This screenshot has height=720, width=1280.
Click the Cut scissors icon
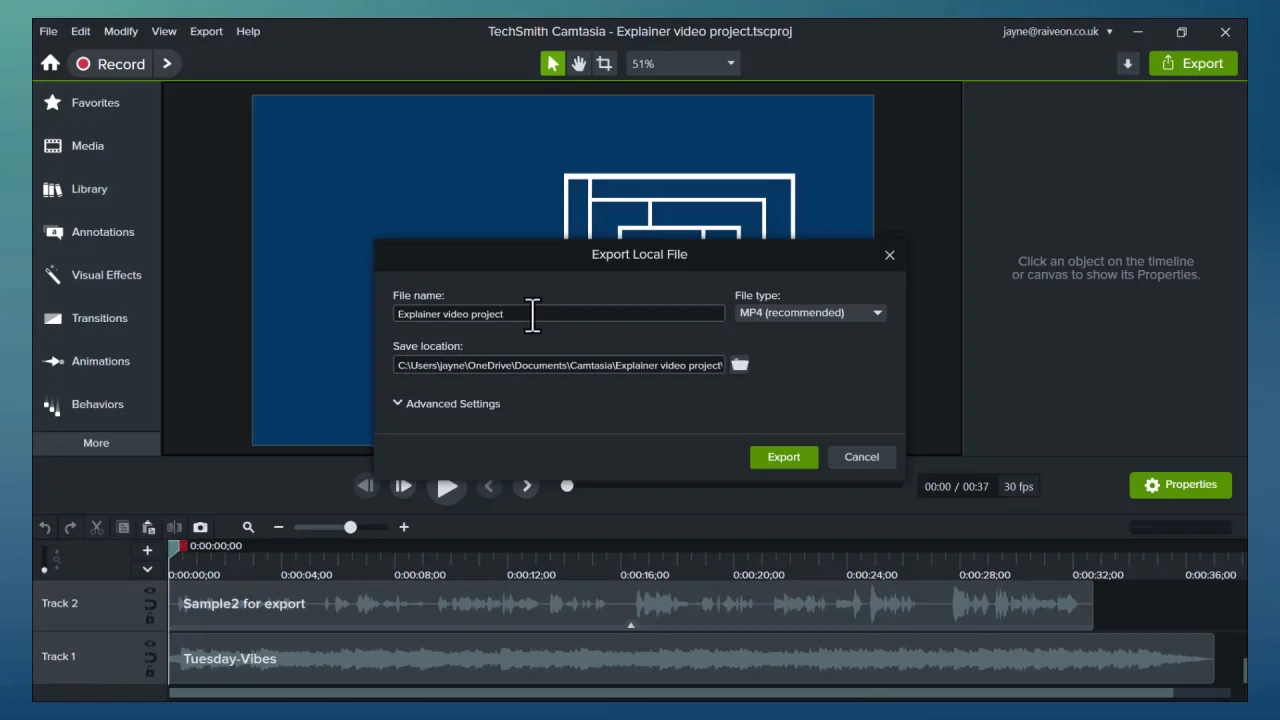coord(97,527)
